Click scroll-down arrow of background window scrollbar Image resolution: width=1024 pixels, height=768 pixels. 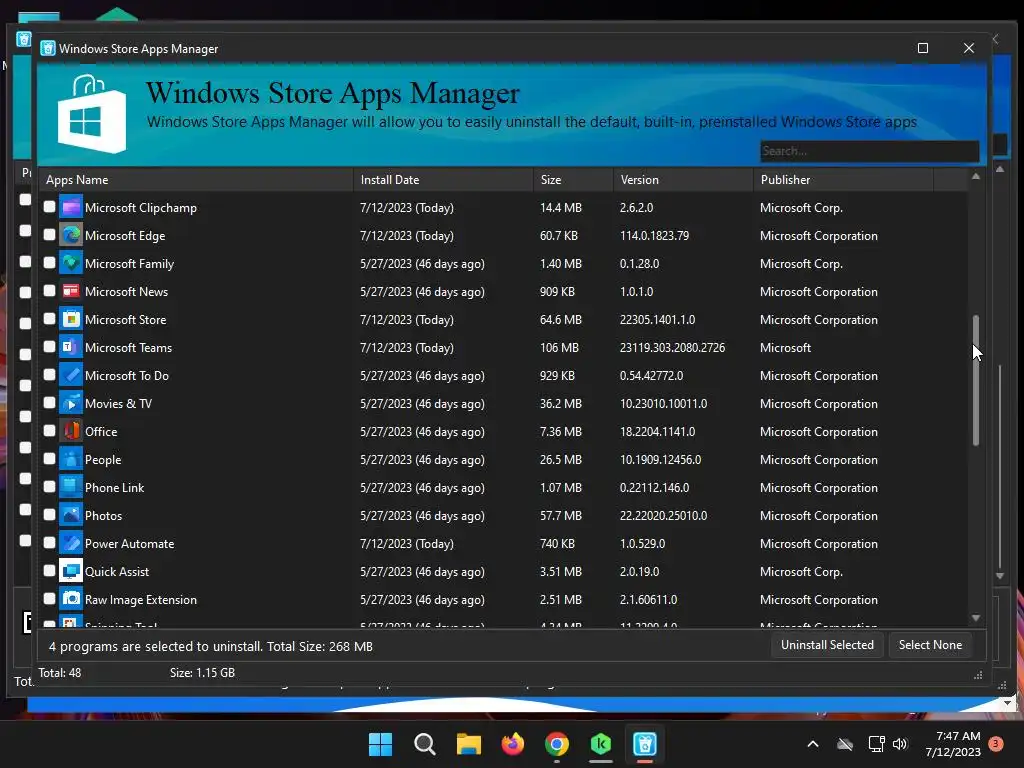[1000, 576]
